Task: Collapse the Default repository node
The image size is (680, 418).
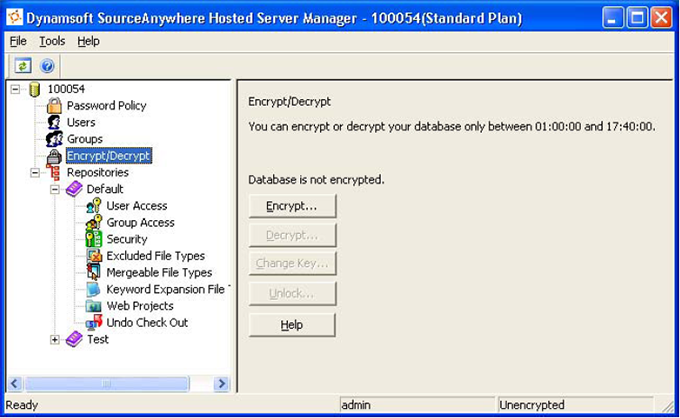Action: [55, 189]
